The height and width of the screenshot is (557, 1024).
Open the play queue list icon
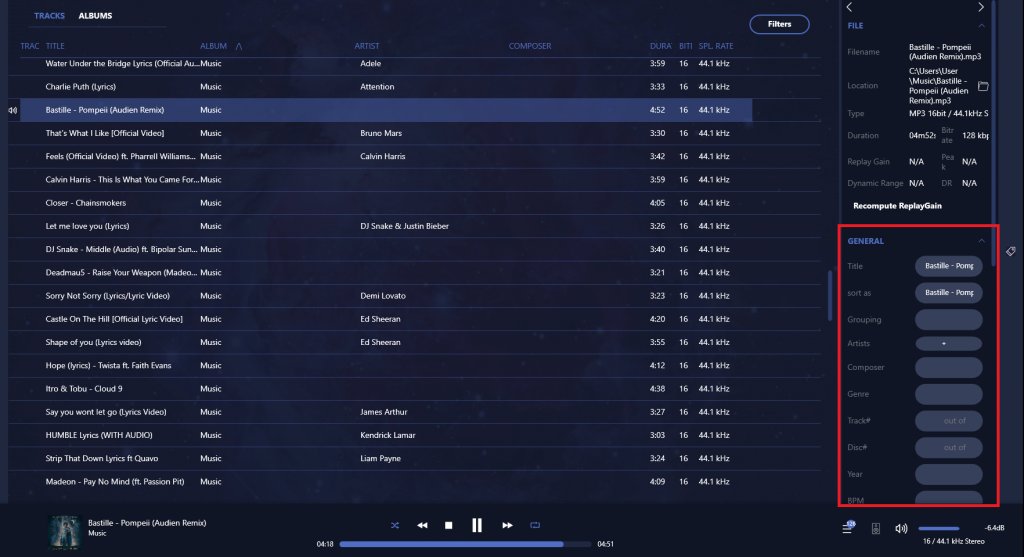(x=848, y=528)
